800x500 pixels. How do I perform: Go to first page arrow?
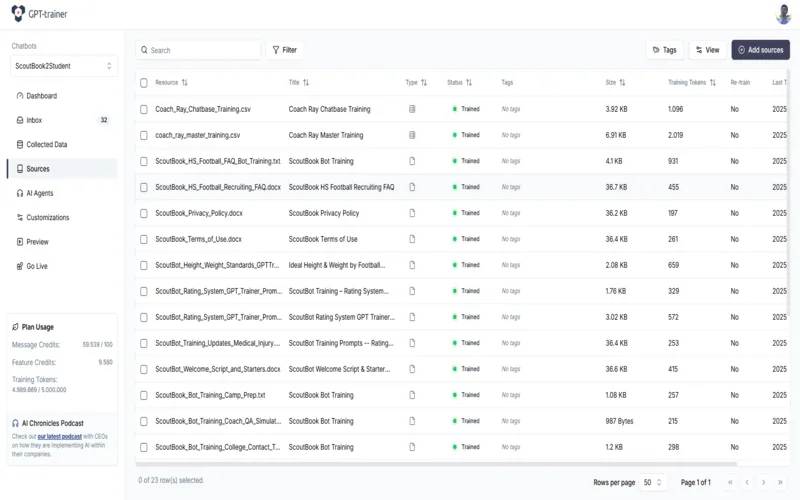point(730,482)
